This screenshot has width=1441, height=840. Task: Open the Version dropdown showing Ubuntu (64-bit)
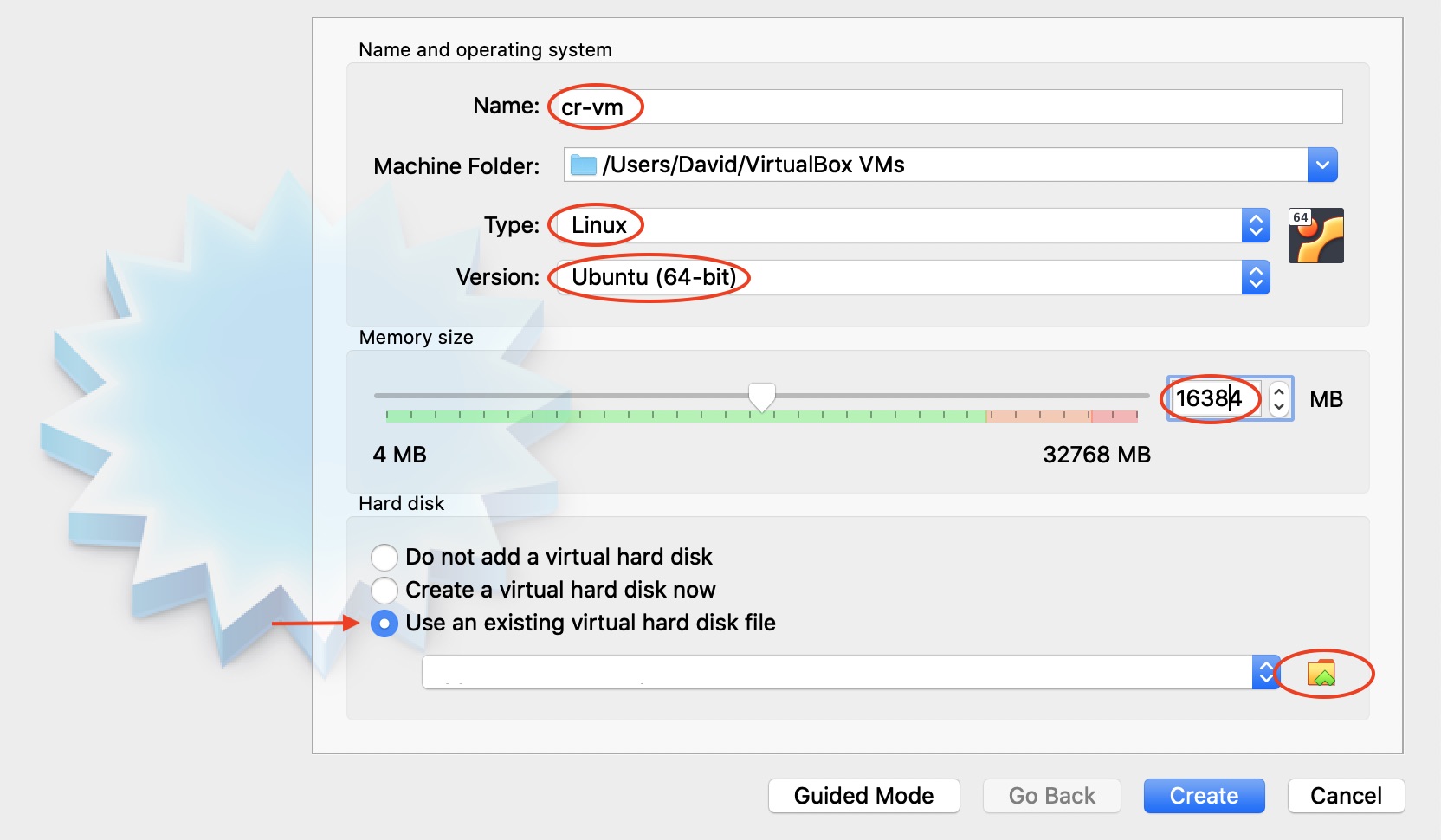1256,277
